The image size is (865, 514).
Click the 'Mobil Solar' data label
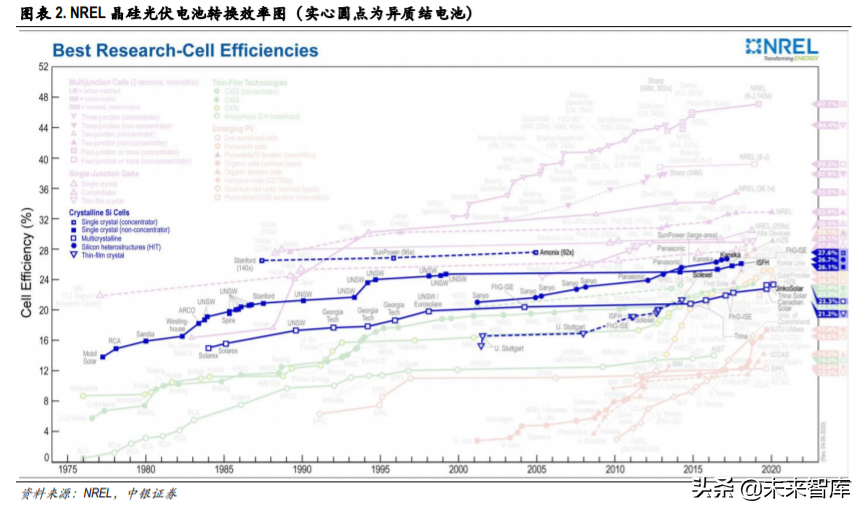pyautogui.click(x=90, y=357)
